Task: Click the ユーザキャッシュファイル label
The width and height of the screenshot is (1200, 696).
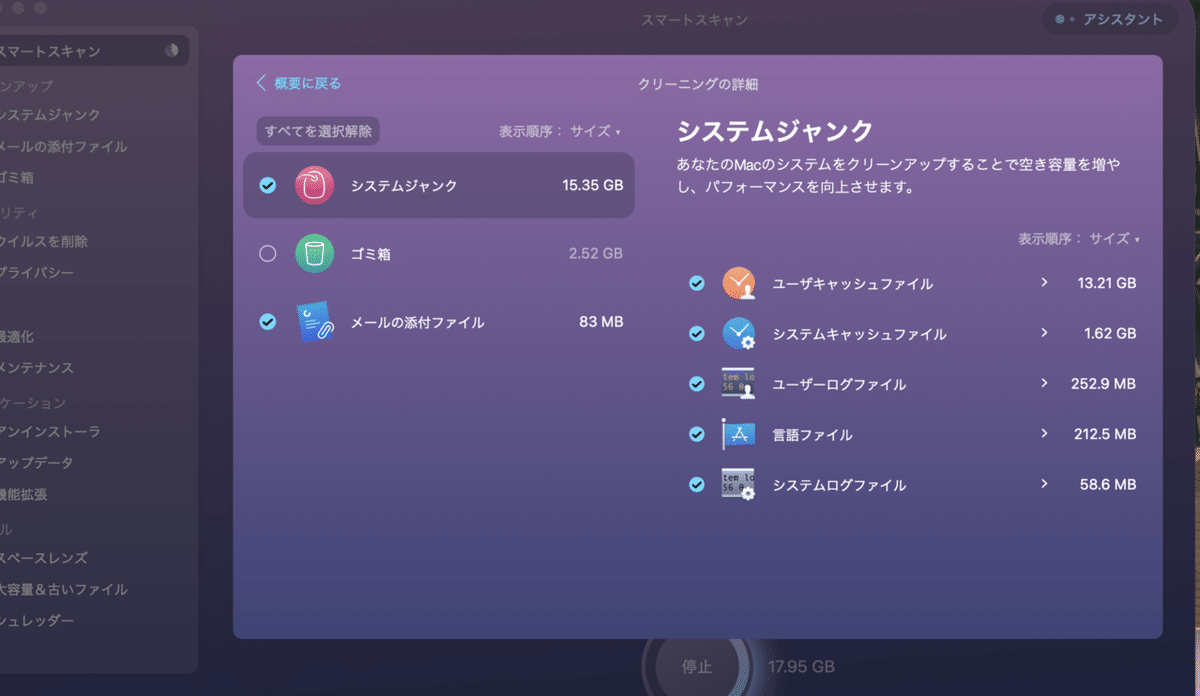Action: pos(853,284)
